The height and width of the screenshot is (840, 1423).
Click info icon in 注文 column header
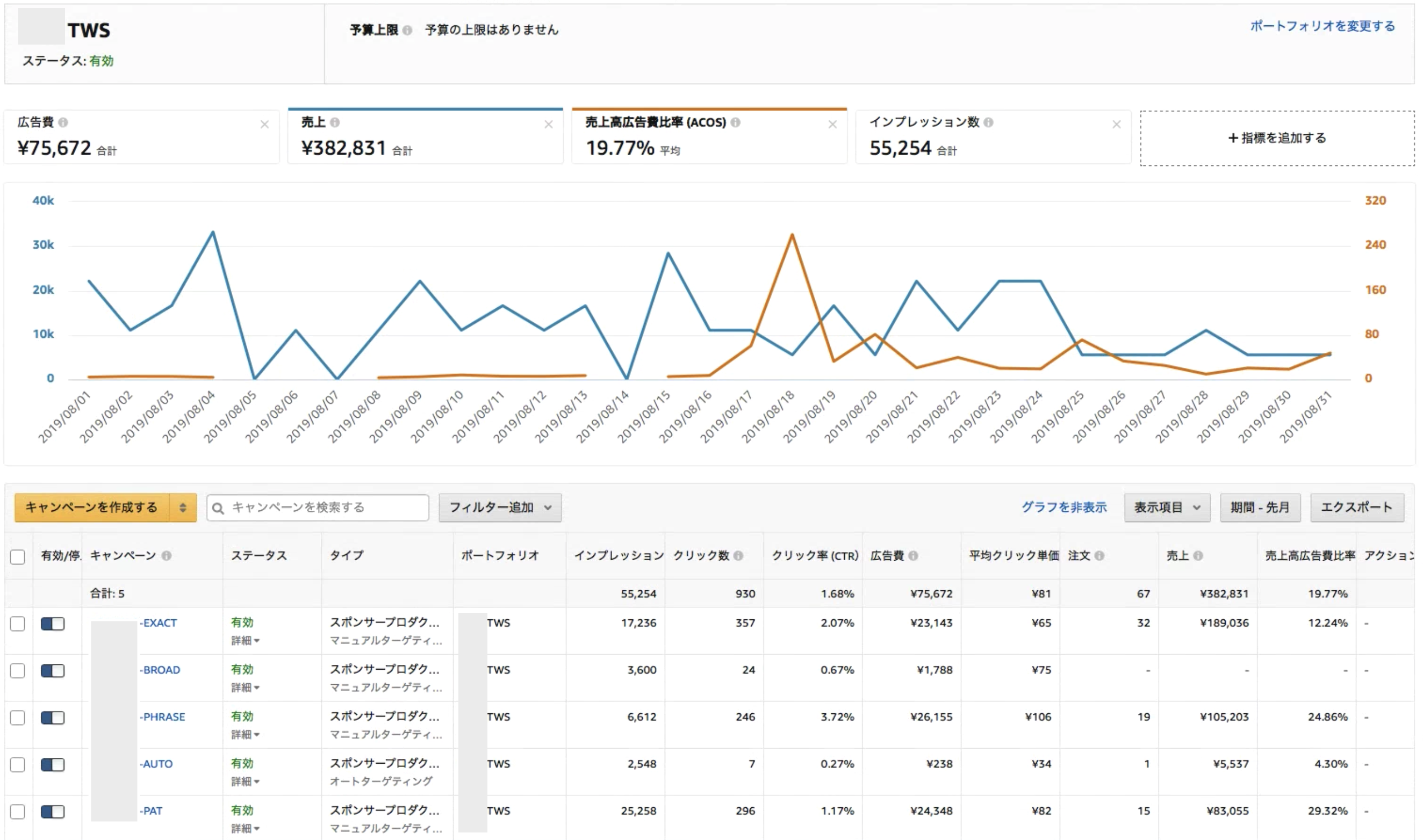tap(1099, 556)
